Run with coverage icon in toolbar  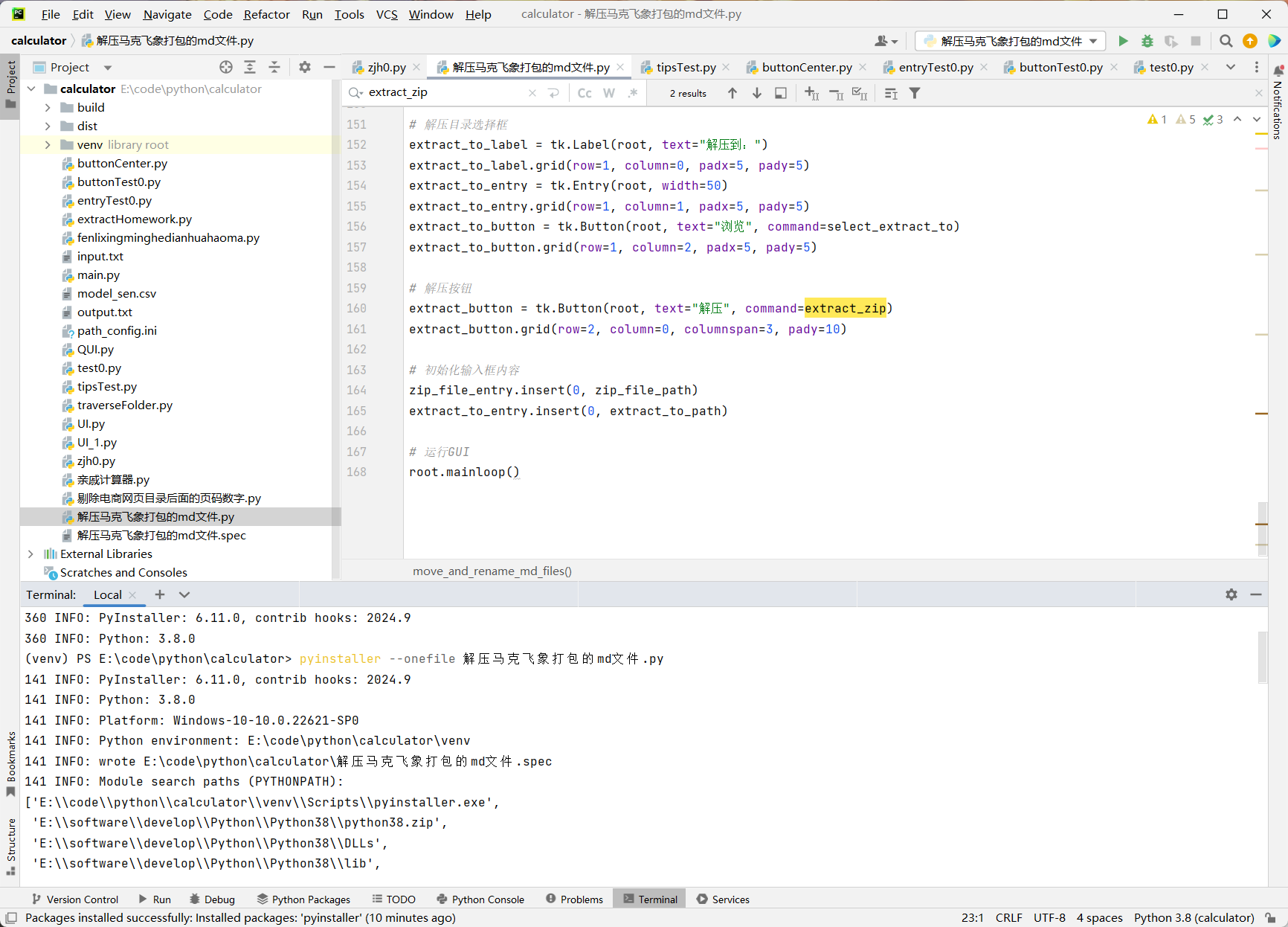1171,41
